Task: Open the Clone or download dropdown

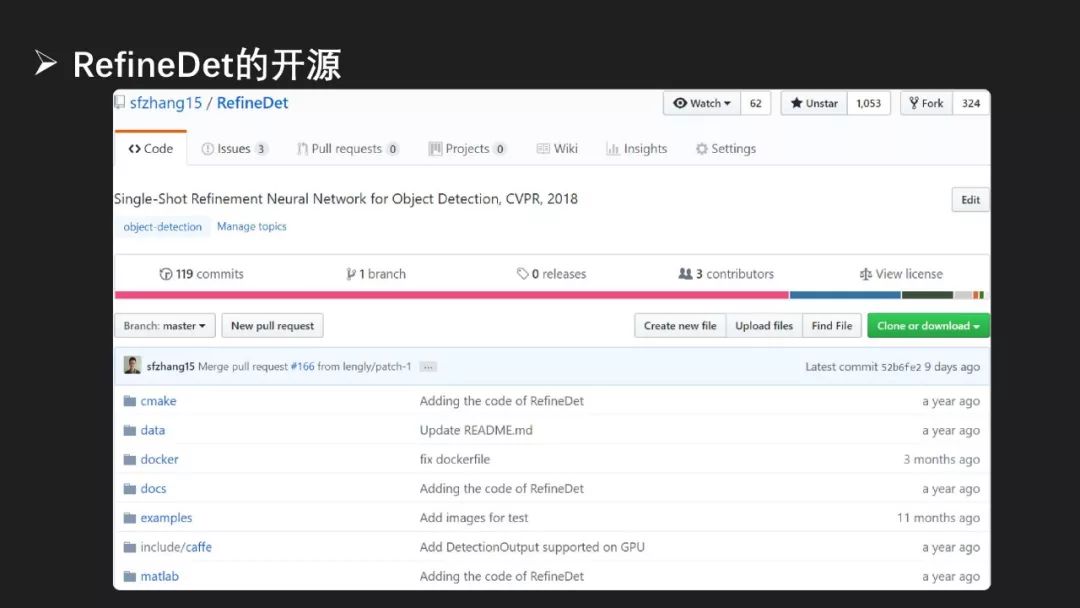Action: (928, 326)
